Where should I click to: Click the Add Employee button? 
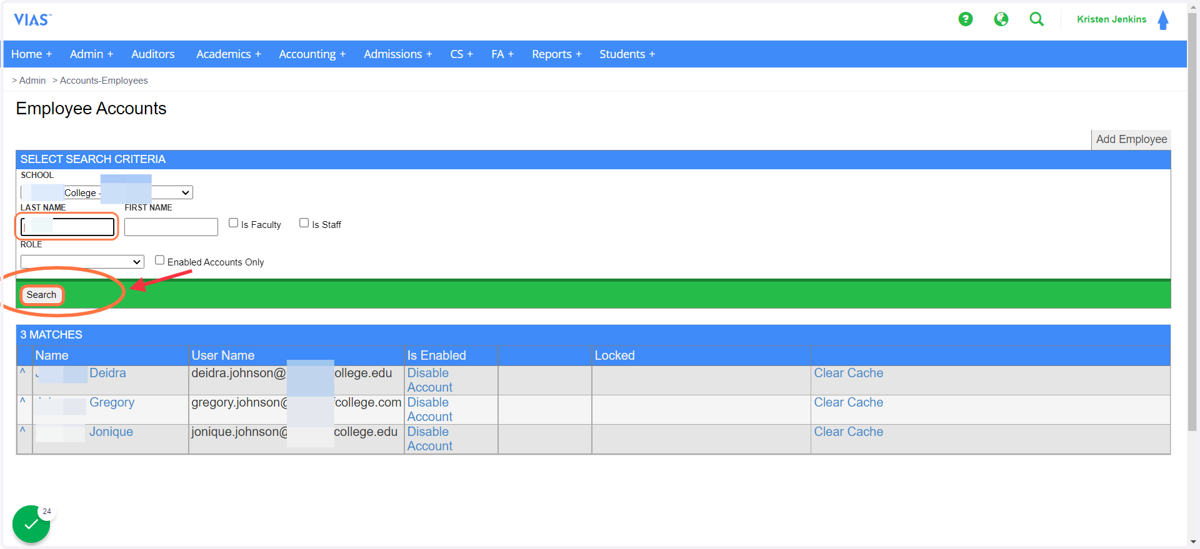coord(1131,139)
